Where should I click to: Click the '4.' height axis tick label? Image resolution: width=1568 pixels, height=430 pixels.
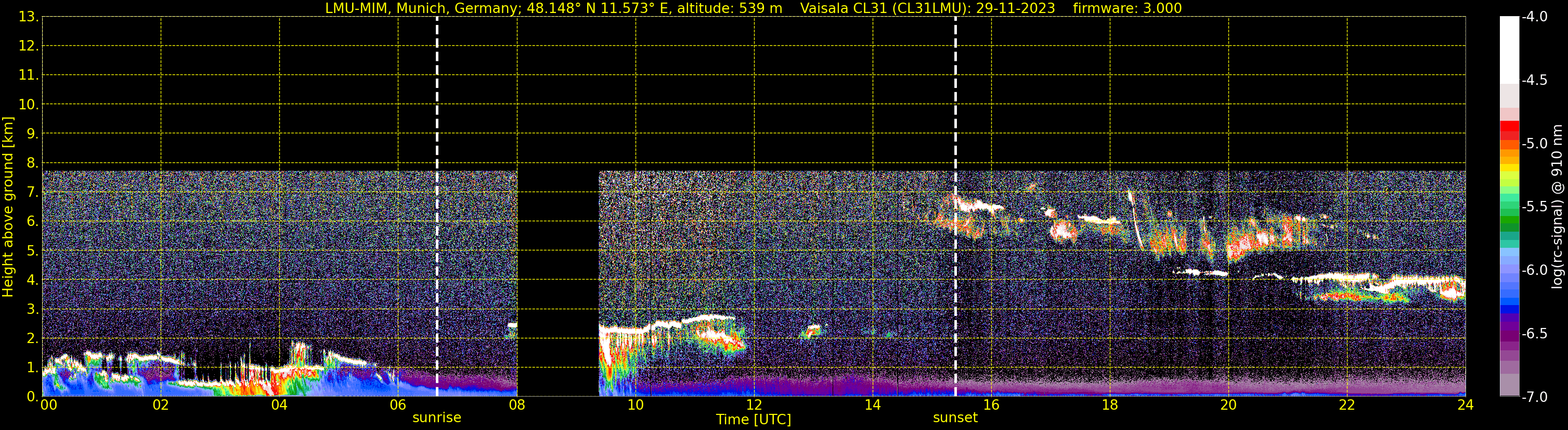[32, 280]
